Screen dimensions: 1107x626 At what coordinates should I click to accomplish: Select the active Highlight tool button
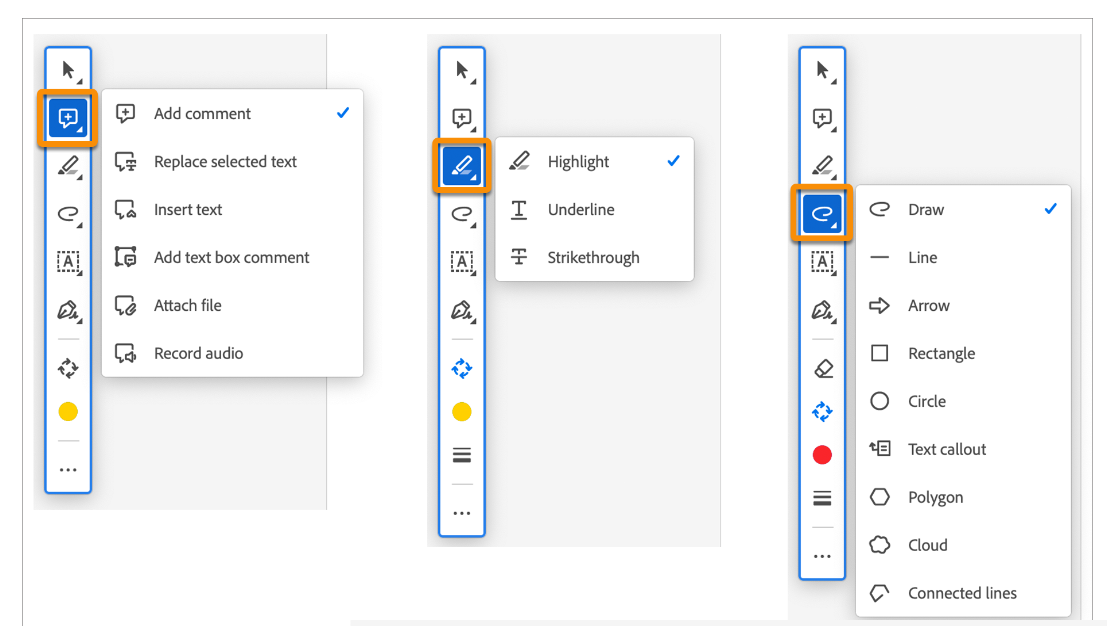(x=462, y=165)
